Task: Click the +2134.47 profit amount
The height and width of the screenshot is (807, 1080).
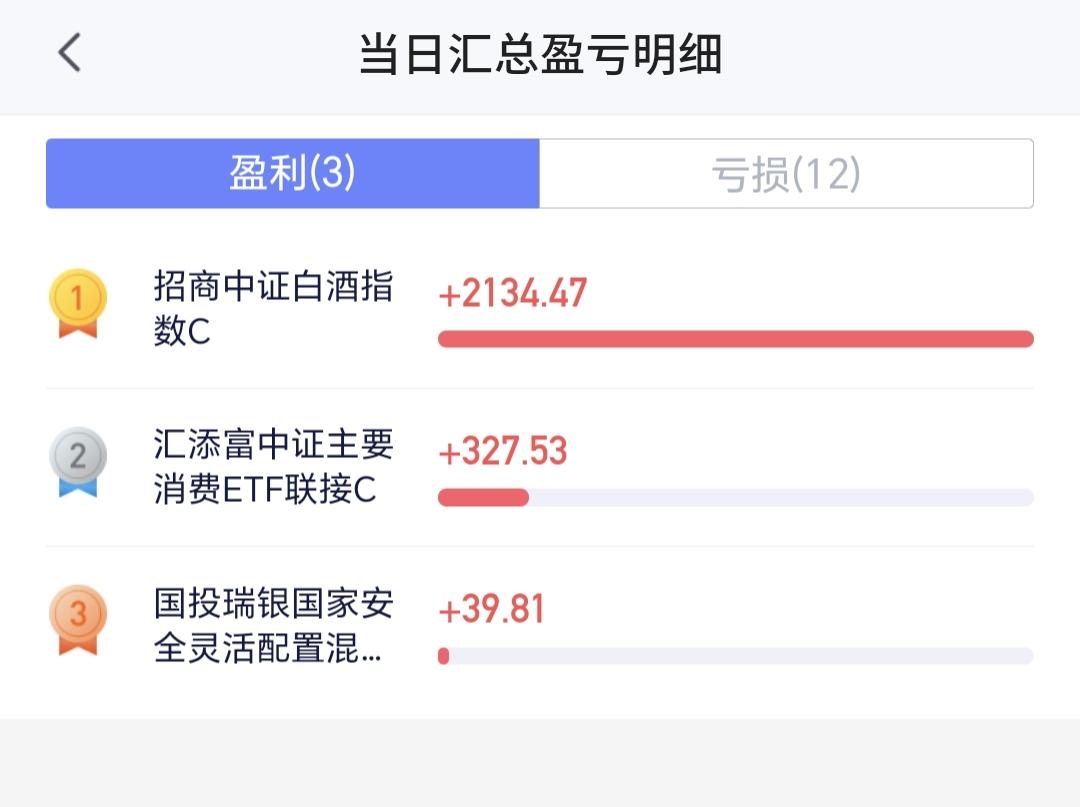Action: [512, 294]
